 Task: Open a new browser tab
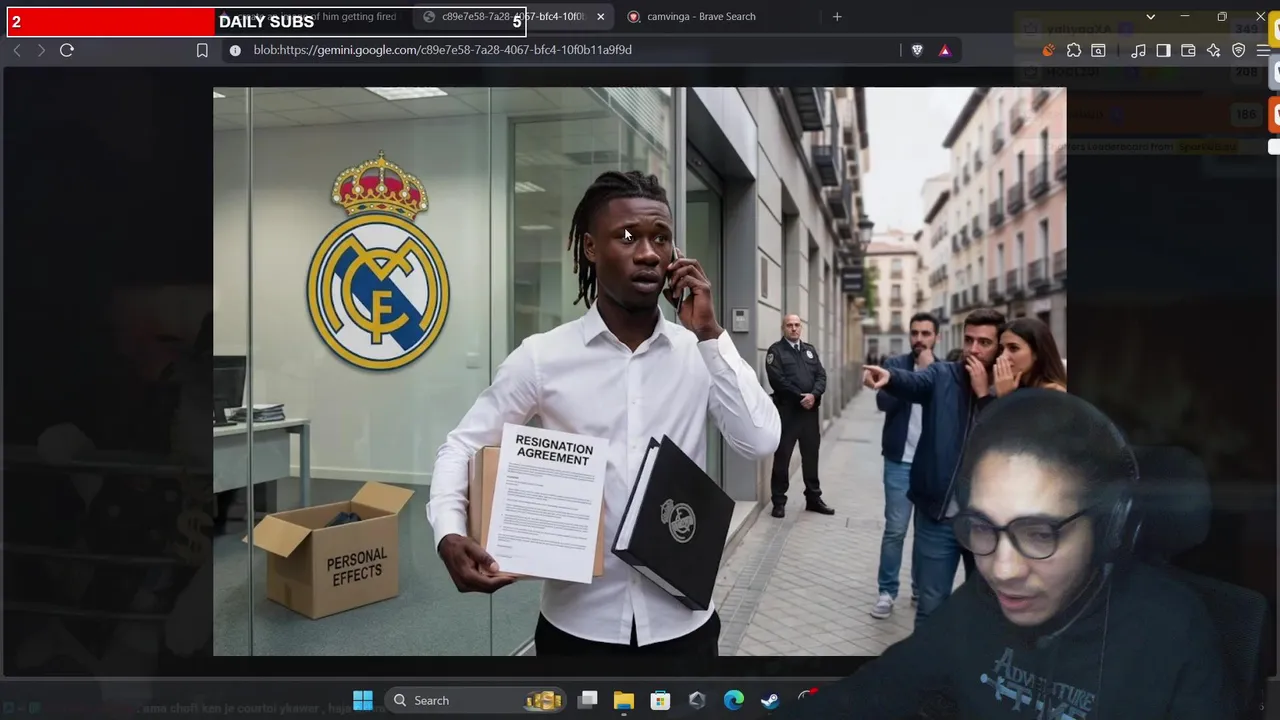click(x=837, y=17)
